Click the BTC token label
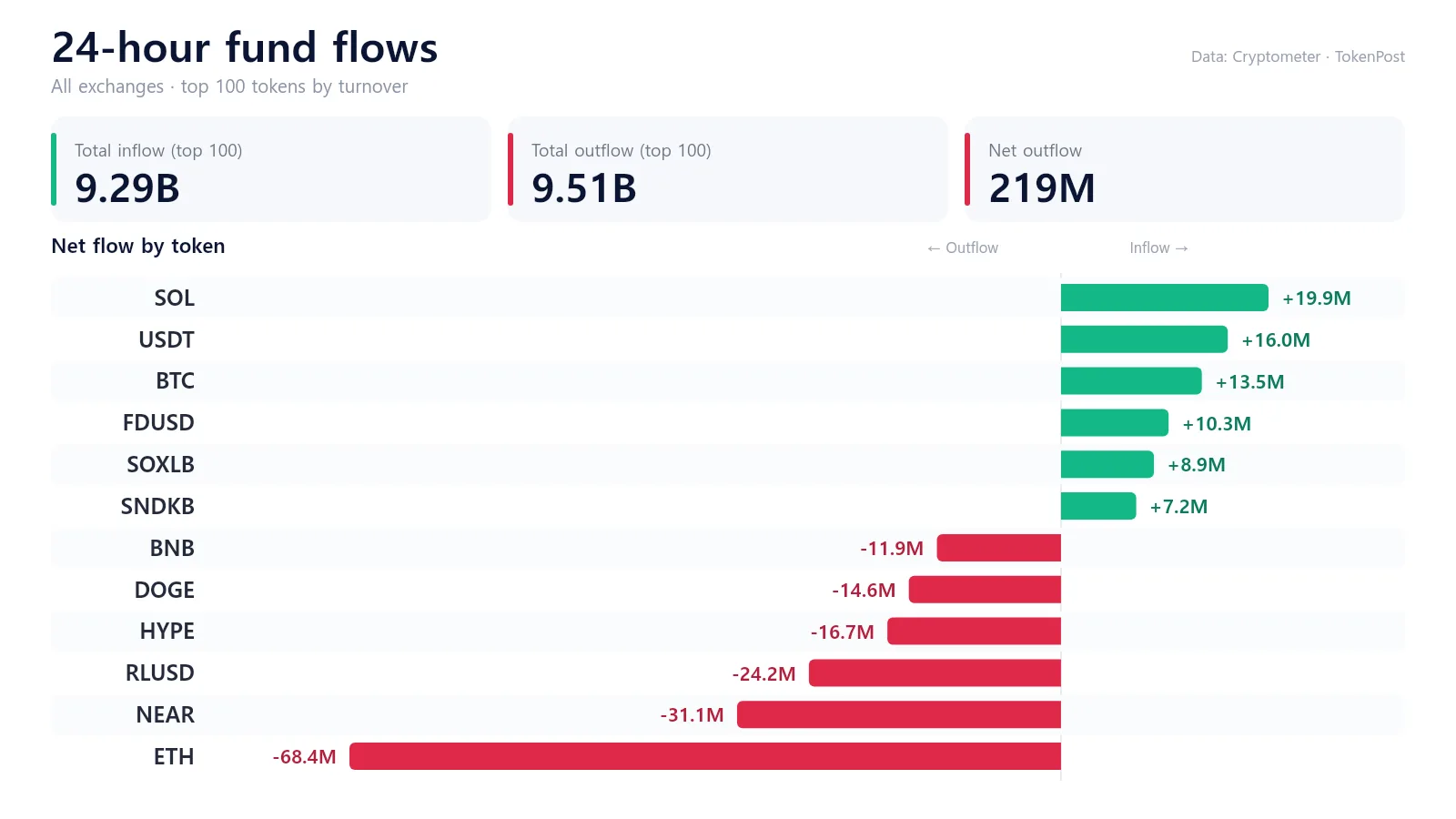Screen dimensions: 1456x819 [176, 380]
